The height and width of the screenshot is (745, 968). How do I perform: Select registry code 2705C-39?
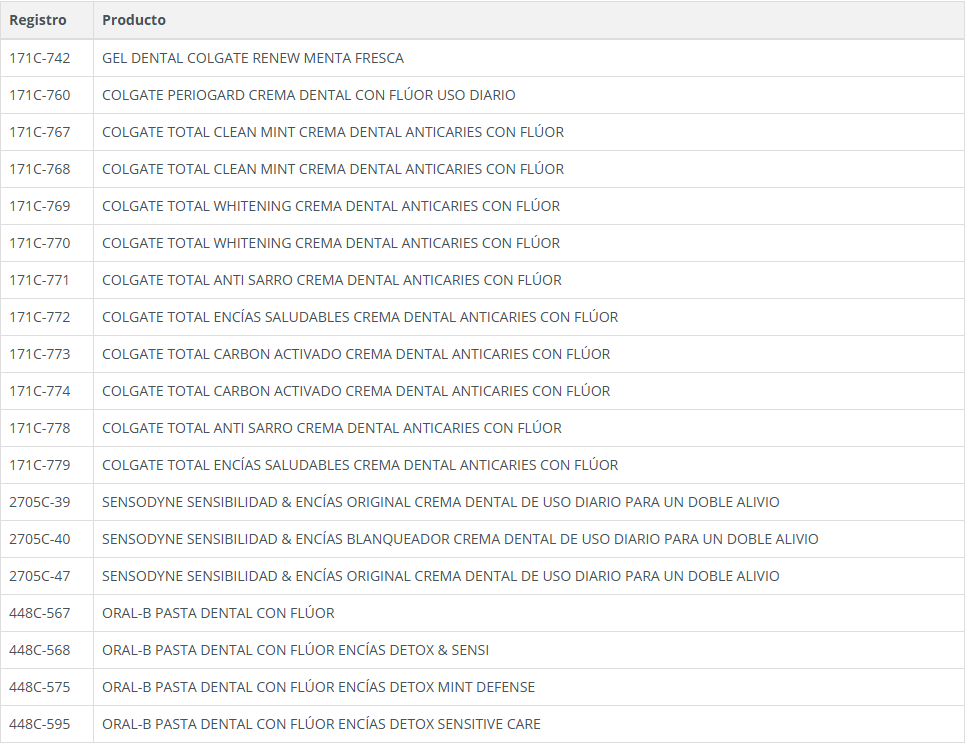coord(40,502)
